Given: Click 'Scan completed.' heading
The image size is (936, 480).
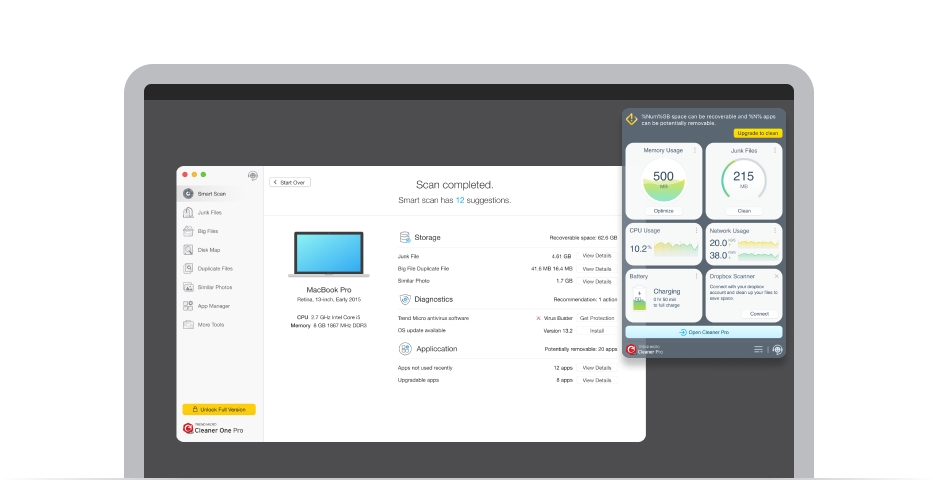Looking at the screenshot, I should point(454,185).
